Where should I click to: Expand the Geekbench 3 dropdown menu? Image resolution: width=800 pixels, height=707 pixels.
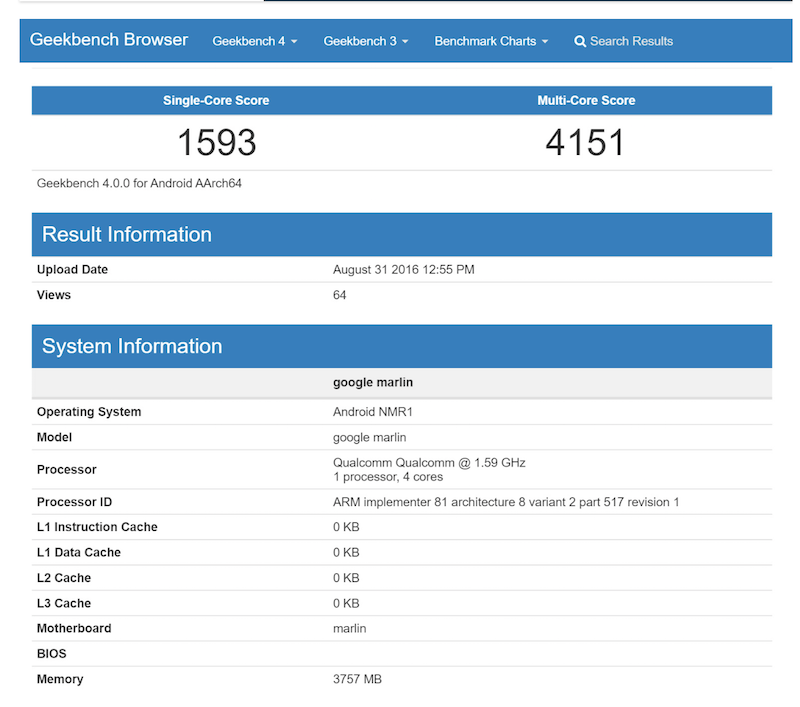[365, 41]
